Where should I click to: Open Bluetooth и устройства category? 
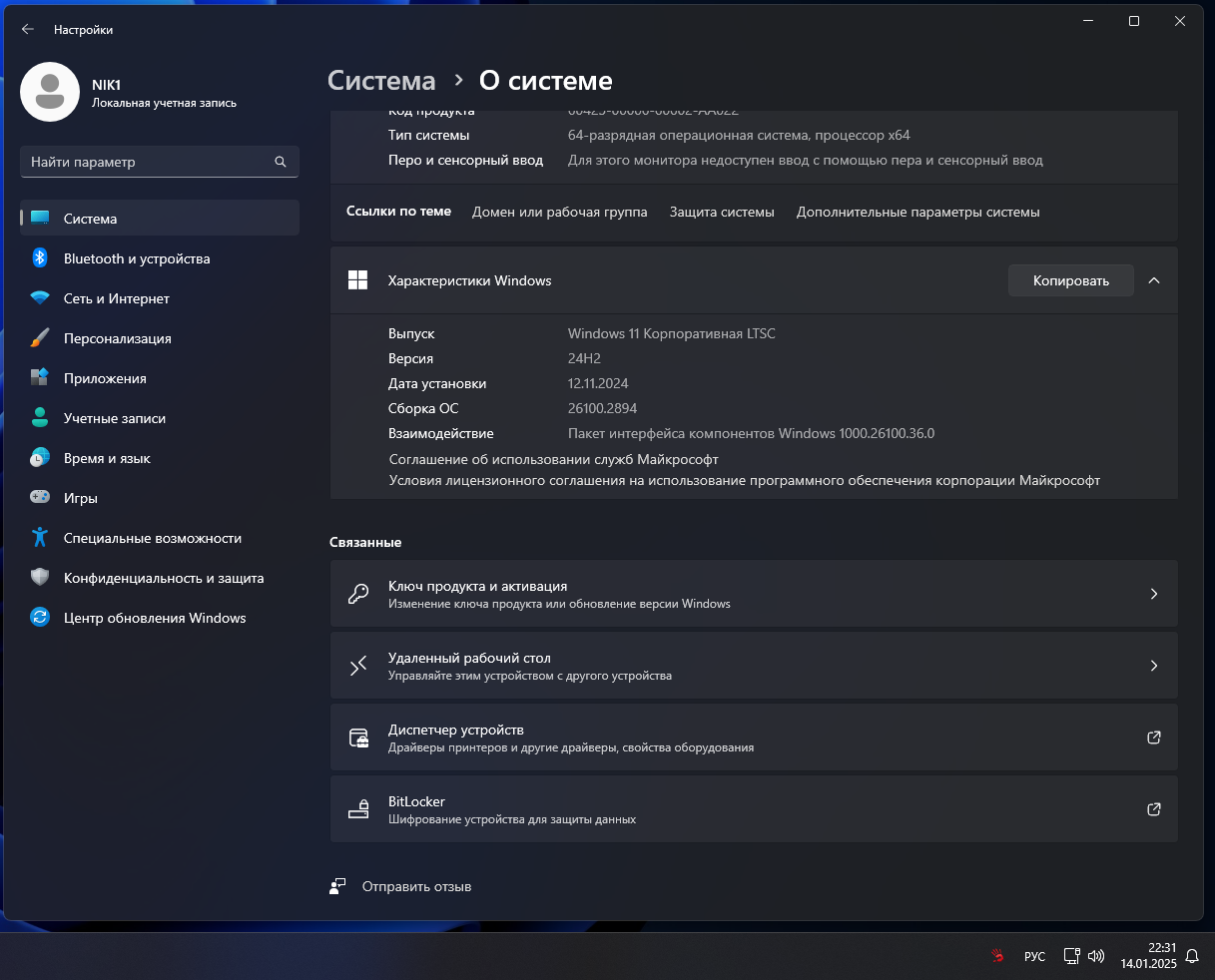pyautogui.click(x=160, y=257)
